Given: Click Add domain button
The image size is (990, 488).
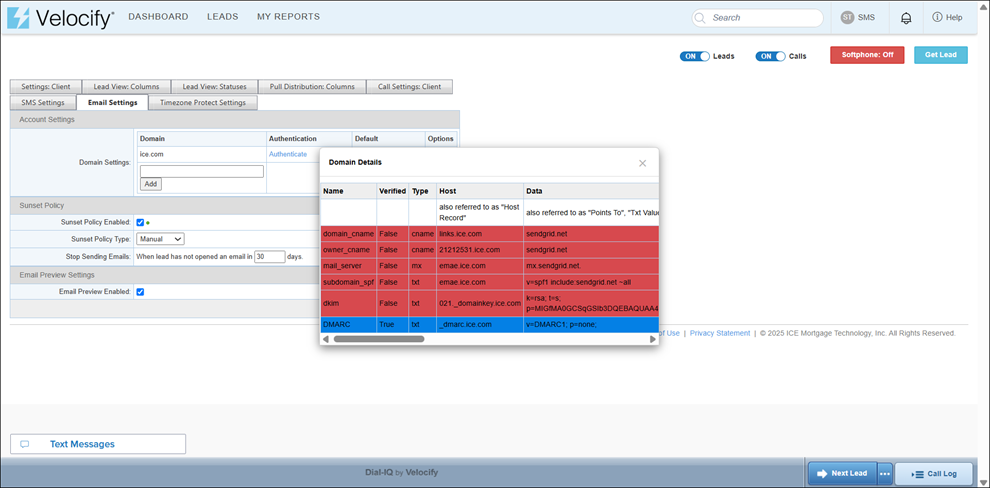Looking at the screenshot, I should tap(151, 184).
